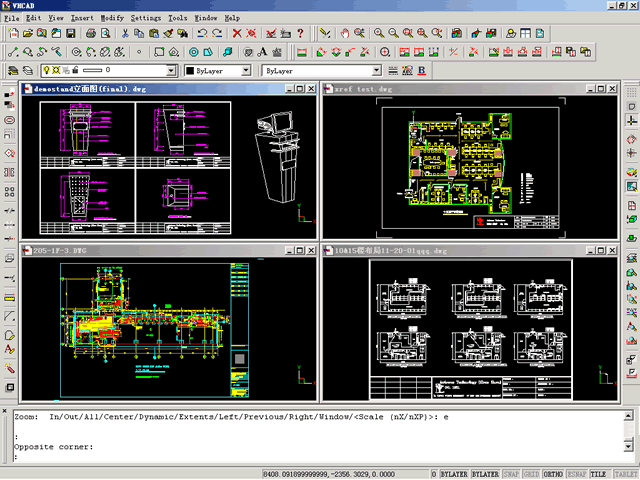Click the lineweight lines icon
Screen dimensions: 640x480
pyautogui.click(x=393, y=71)
